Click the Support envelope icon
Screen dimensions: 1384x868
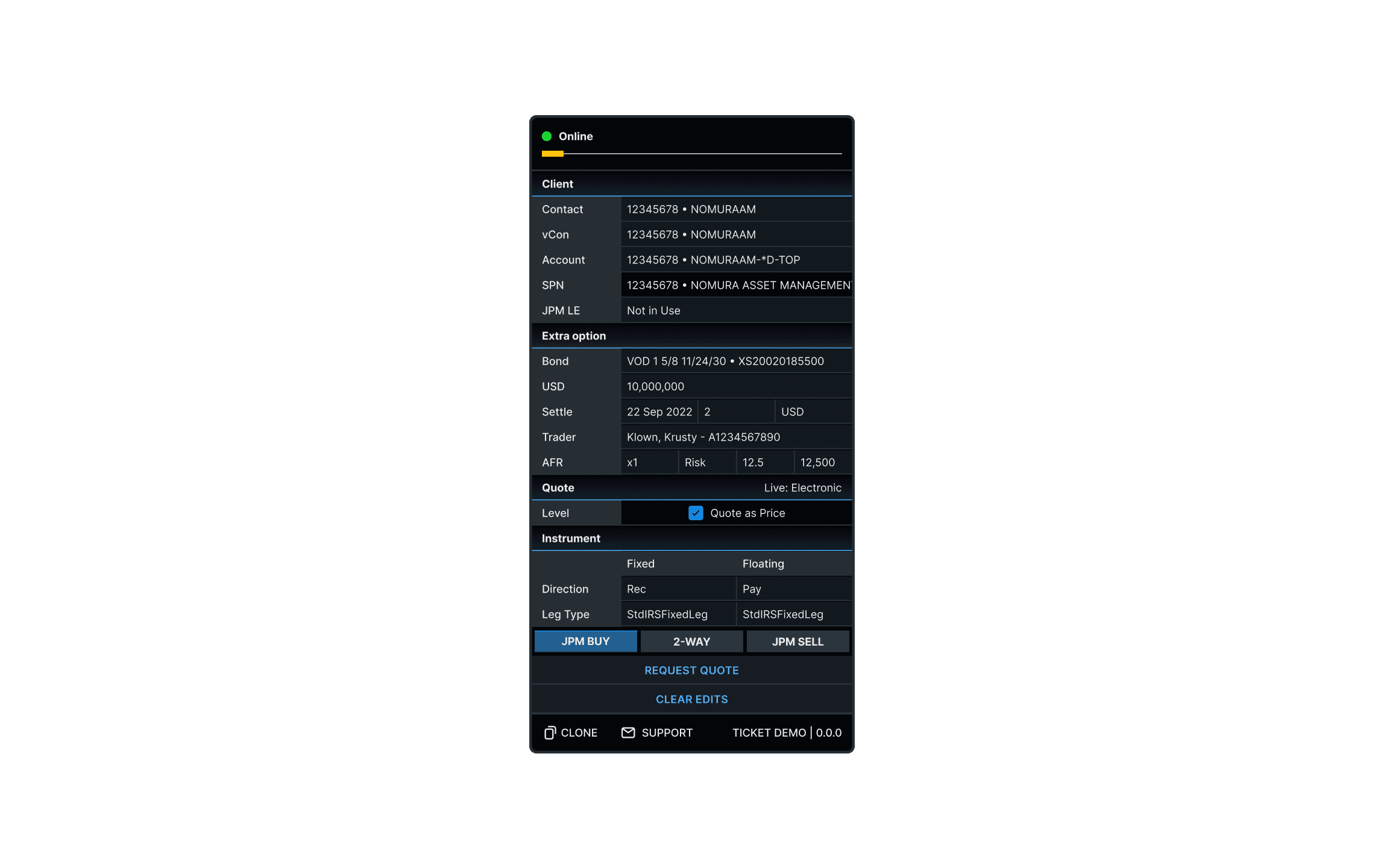point(628,732)
